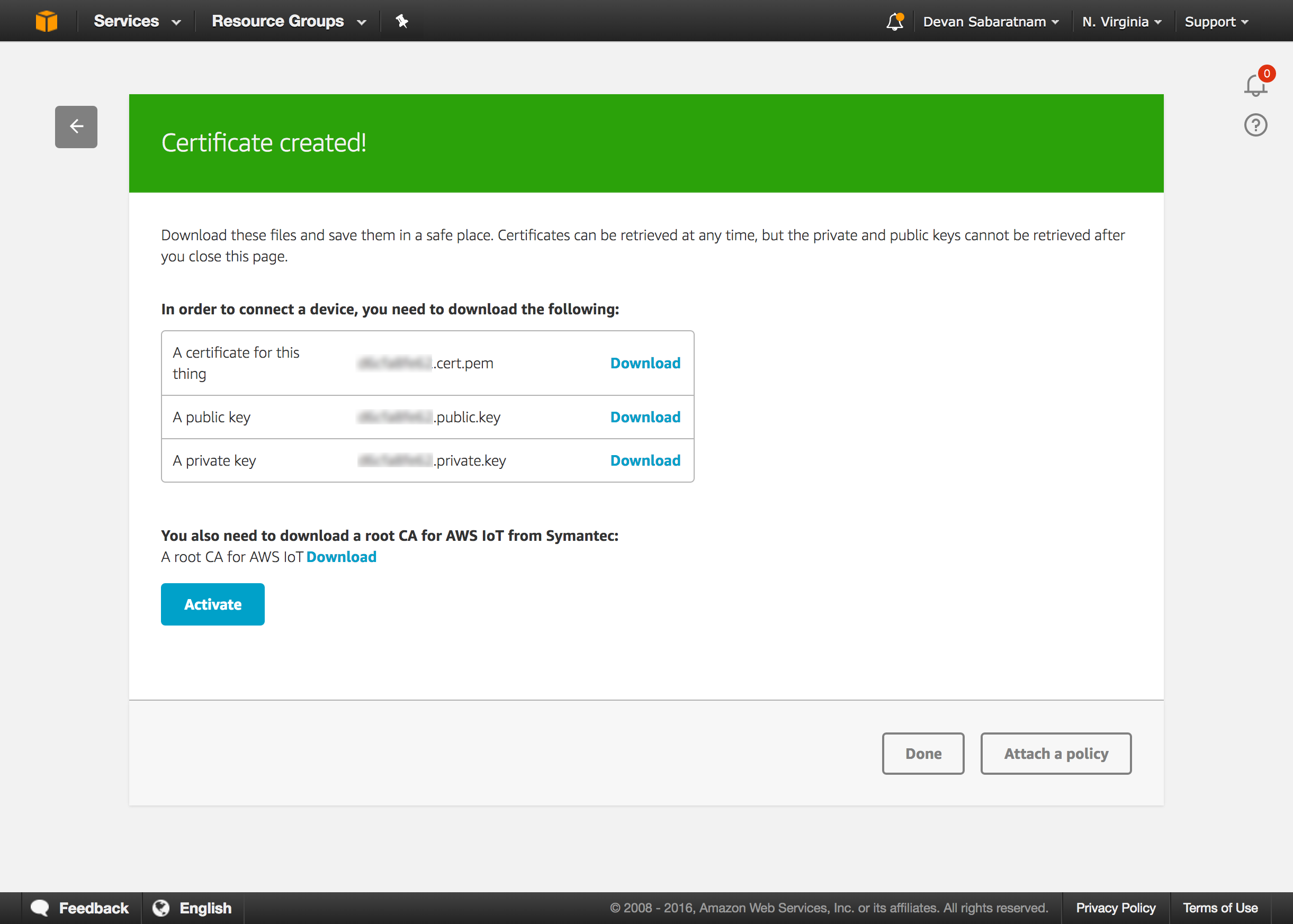Click the AWS orange cube logo
1293x924 pixels.
pyautogui.click(x=46, y=21)
